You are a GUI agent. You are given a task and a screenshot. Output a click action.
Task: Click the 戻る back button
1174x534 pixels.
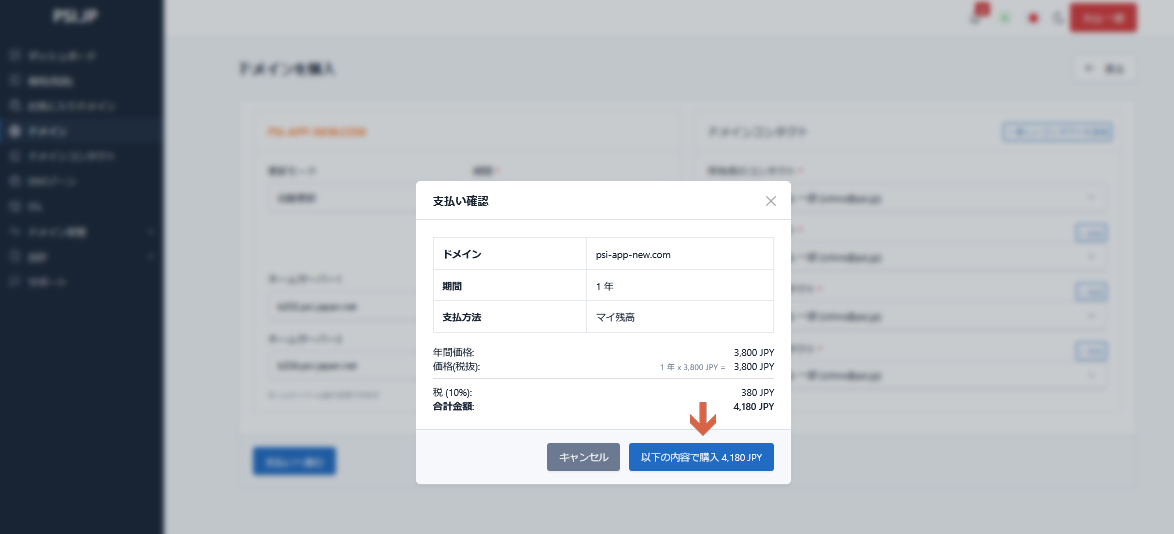tap(1104, 69)
